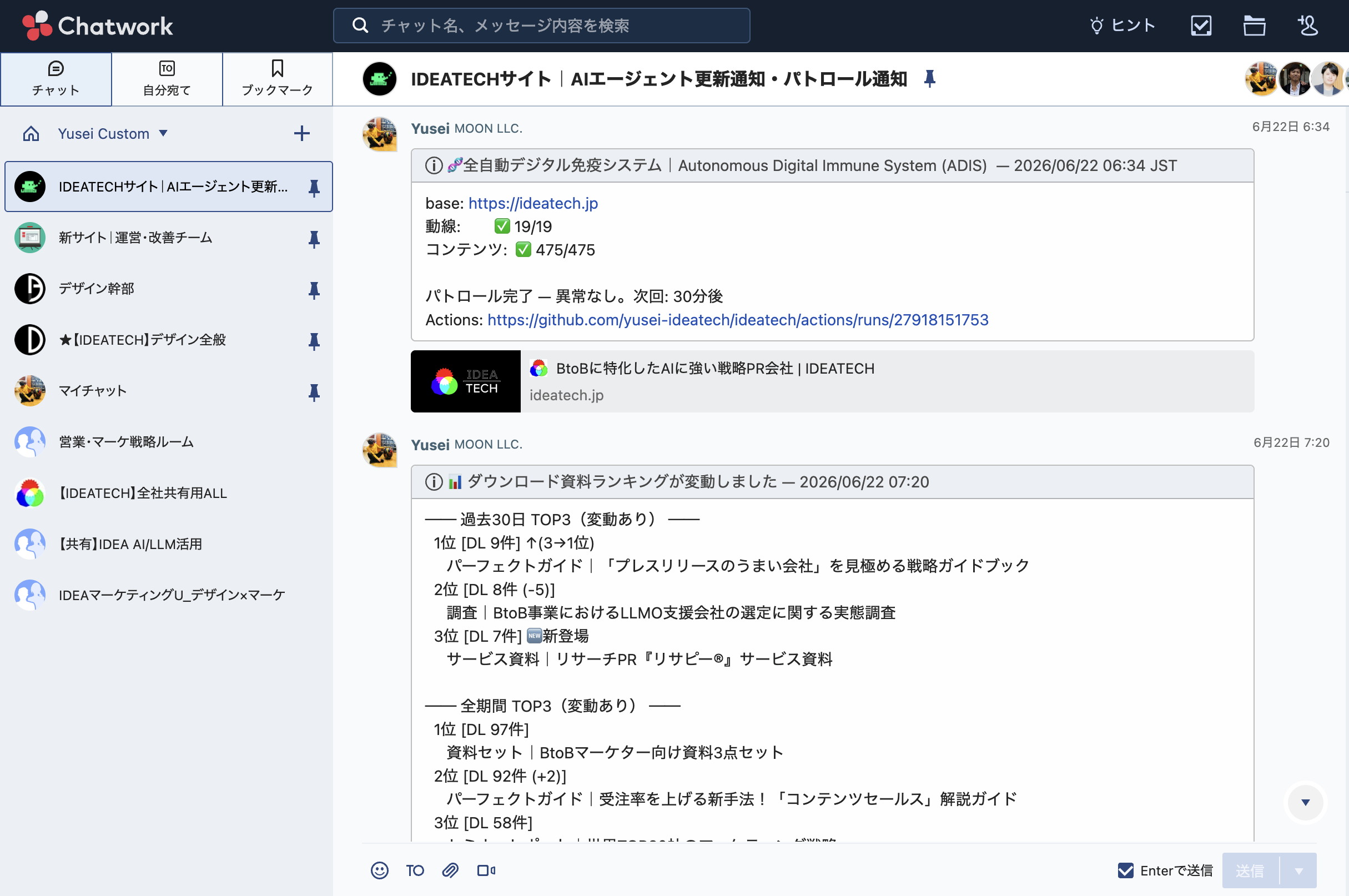Open the https://ideatech.jp link
Viewport: 1349px width, 896px height.
point(533,203)
